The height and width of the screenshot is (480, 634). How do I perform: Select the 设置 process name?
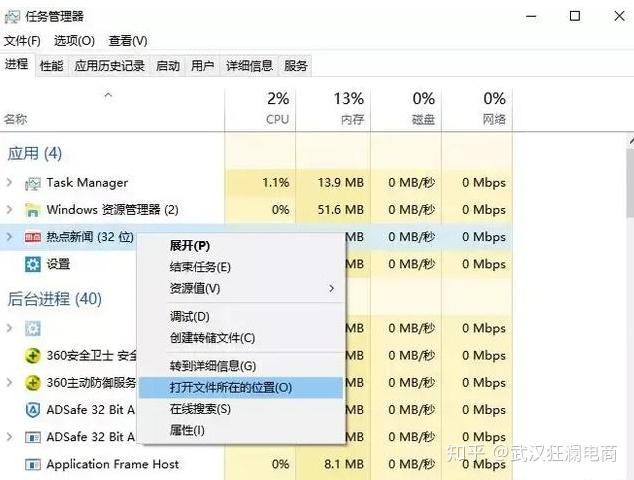pos(58,264)
